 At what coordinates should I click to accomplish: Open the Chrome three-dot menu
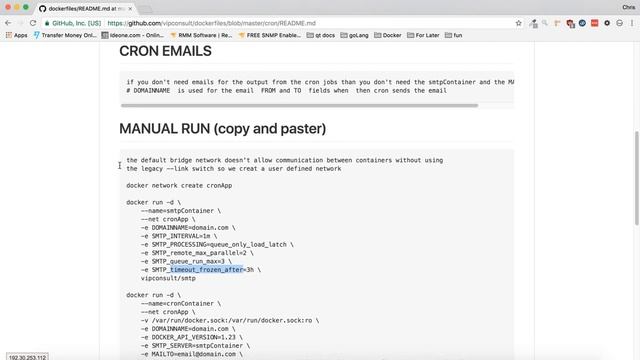point(632,23)
